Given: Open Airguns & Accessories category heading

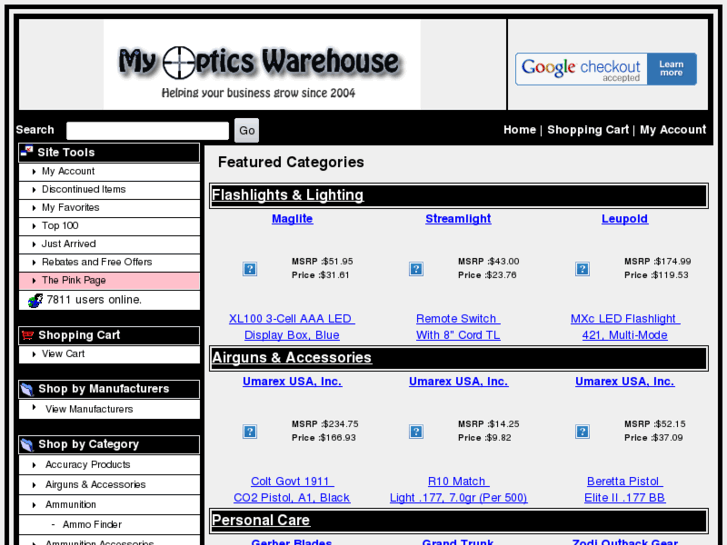Looking at the screenshot, I should pos(292,358).
